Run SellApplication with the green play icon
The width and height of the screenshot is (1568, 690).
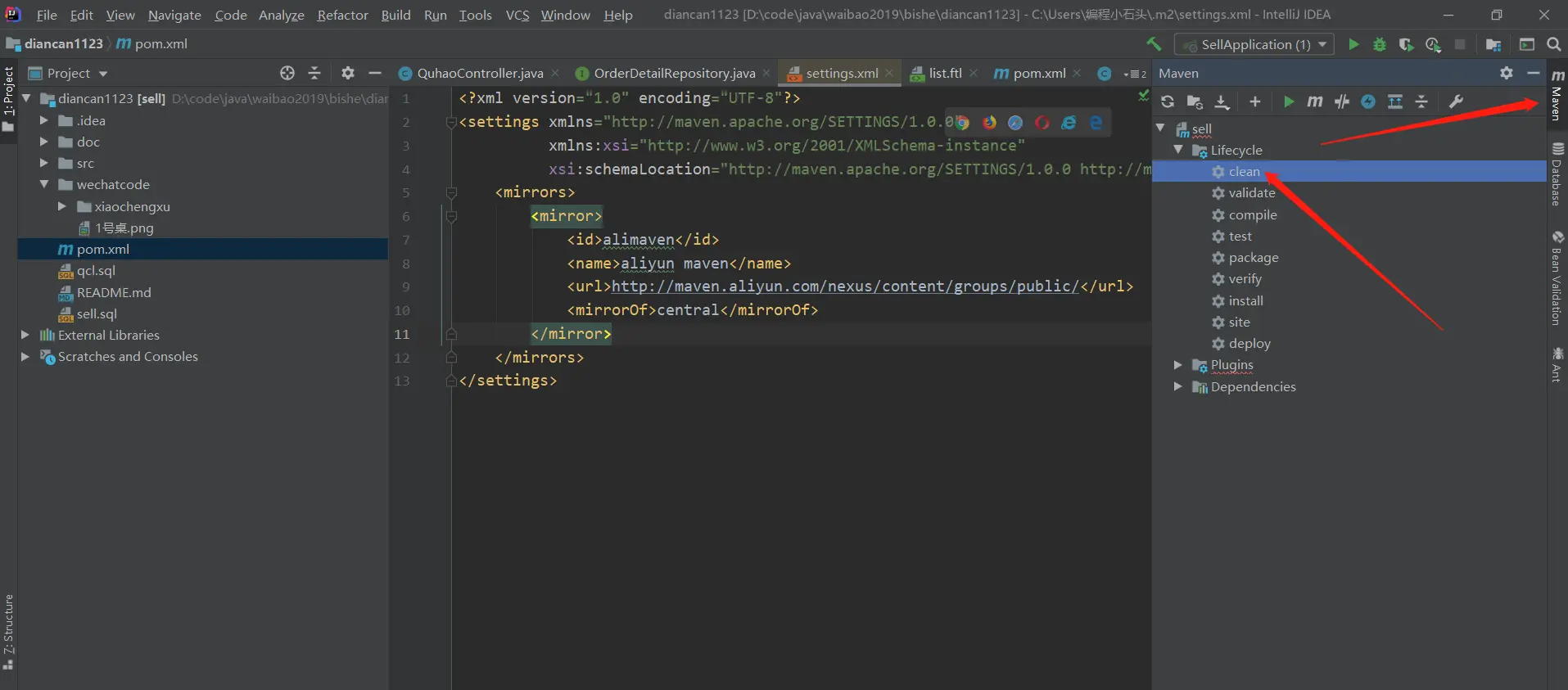1353,44
